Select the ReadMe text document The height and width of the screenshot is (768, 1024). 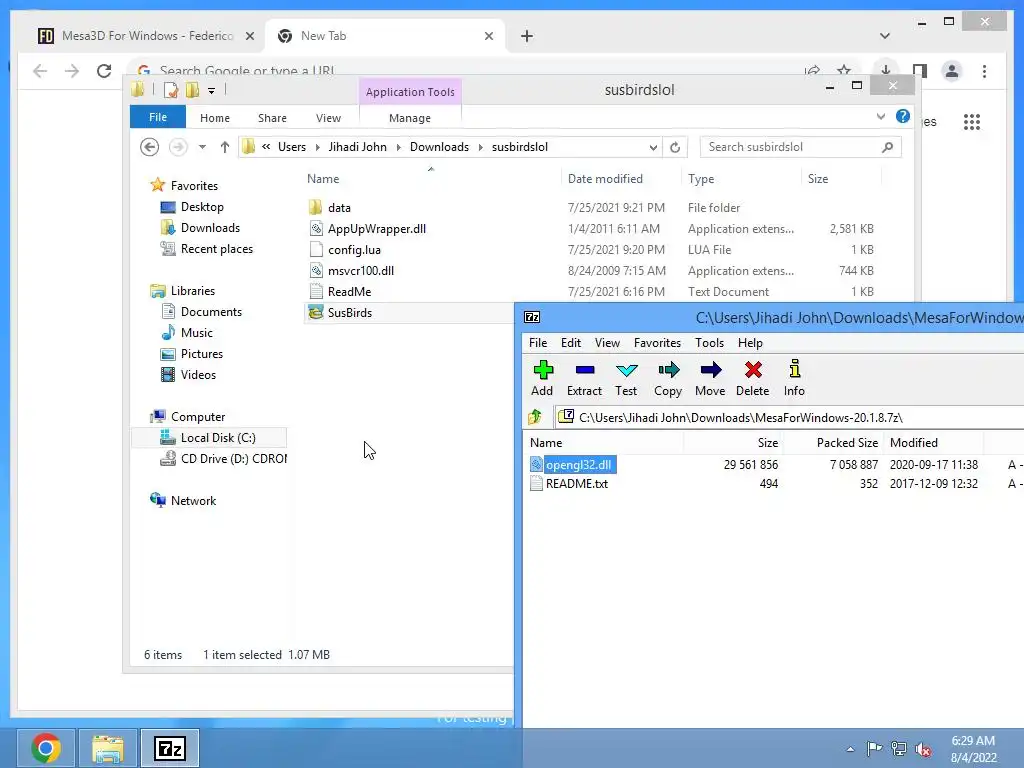[x=349, y=292]
